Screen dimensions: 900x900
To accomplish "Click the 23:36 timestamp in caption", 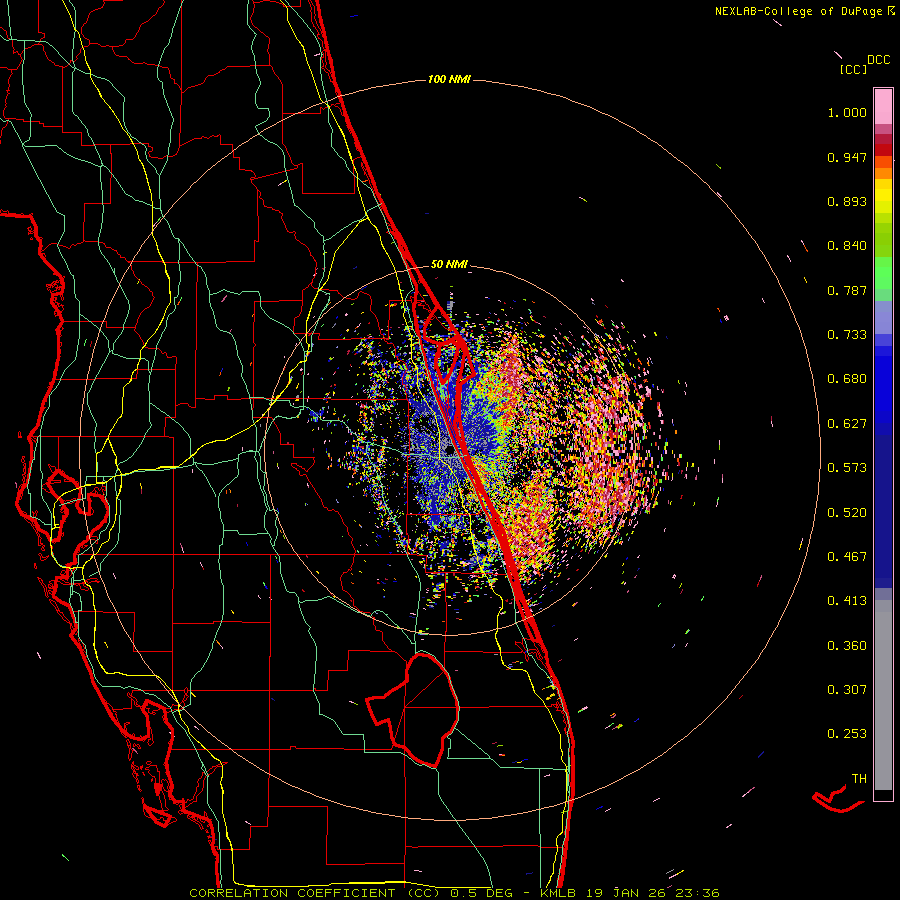I will pos(697,893).
